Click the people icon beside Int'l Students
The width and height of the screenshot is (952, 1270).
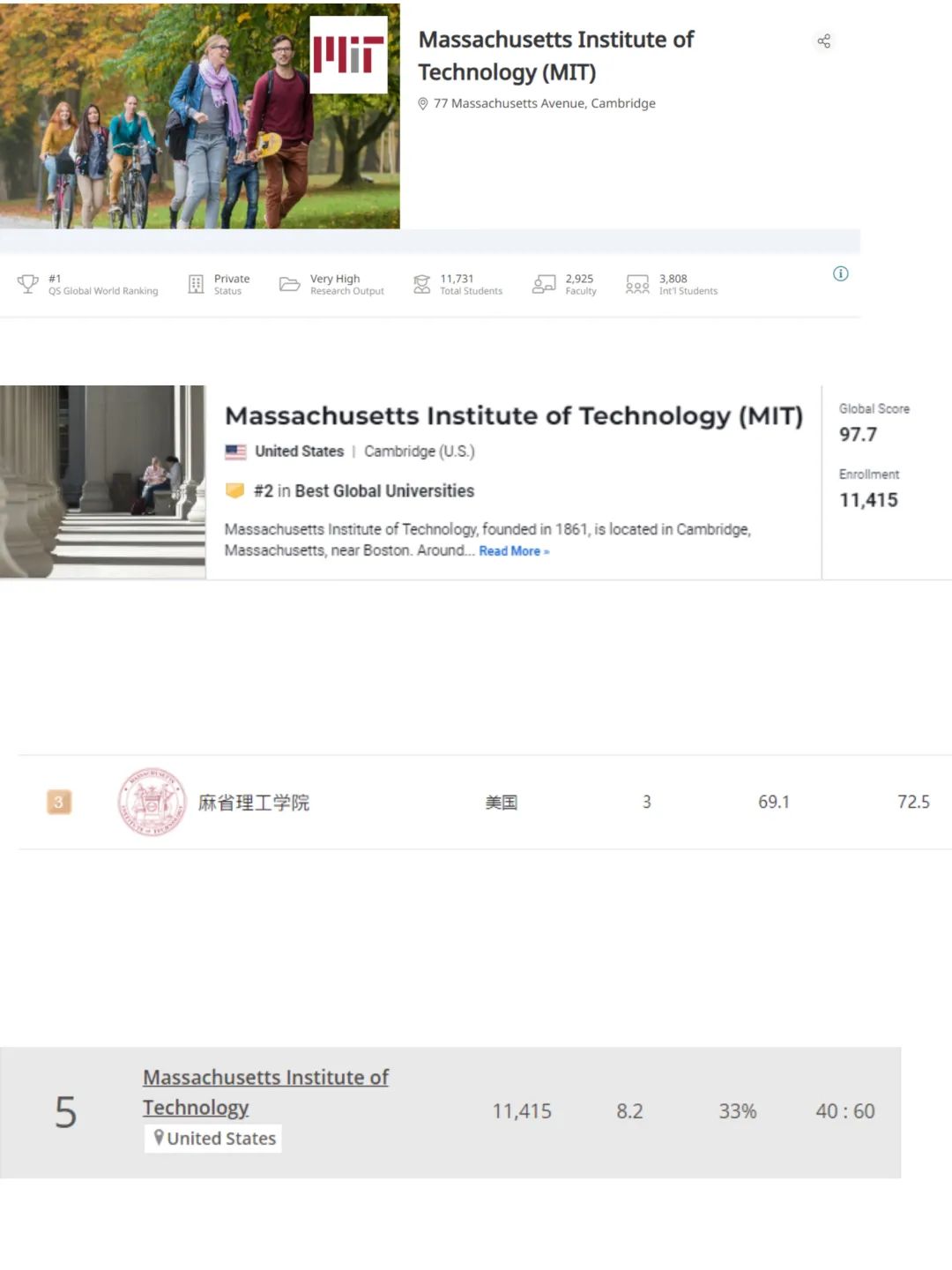pos(637,284)
